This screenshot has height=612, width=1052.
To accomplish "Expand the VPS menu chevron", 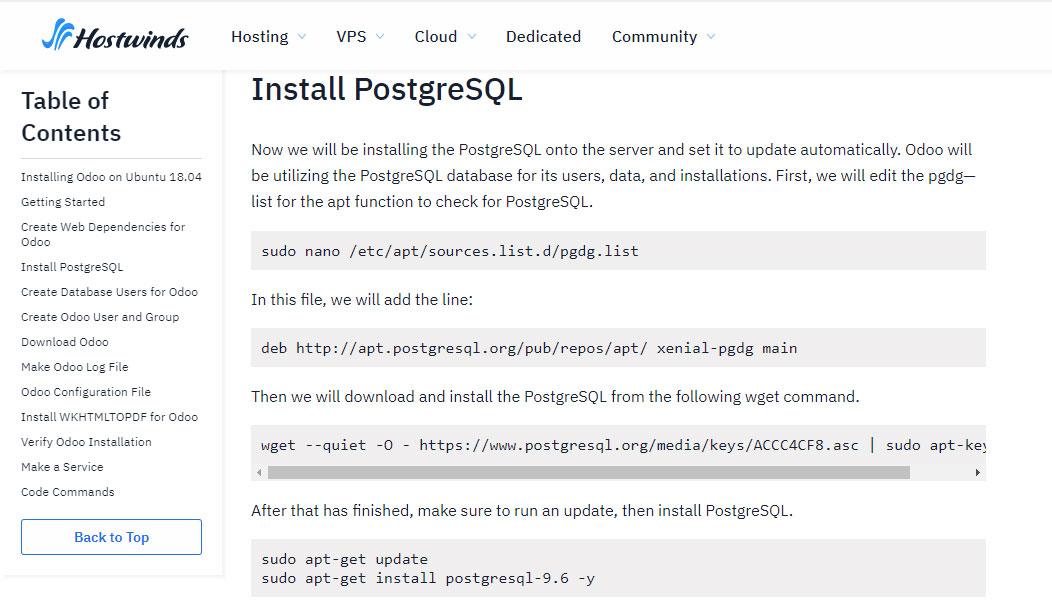I will point(380,37).
